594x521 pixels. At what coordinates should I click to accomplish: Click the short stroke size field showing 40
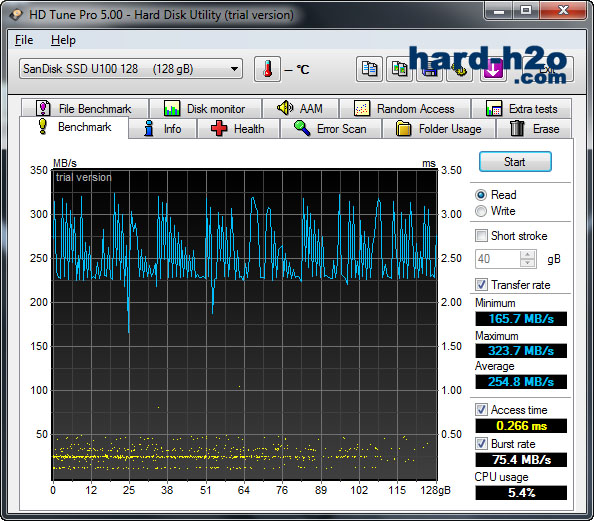tap(498, 259)
